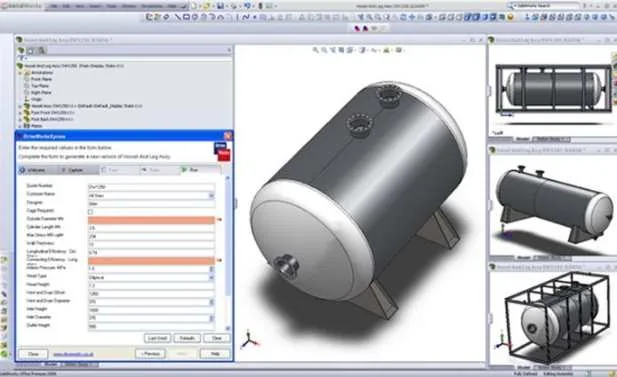Click the Zoom to Fit magnifier in viewport
This screenshot has width=617, height=377.
click(x=316, y=50)
